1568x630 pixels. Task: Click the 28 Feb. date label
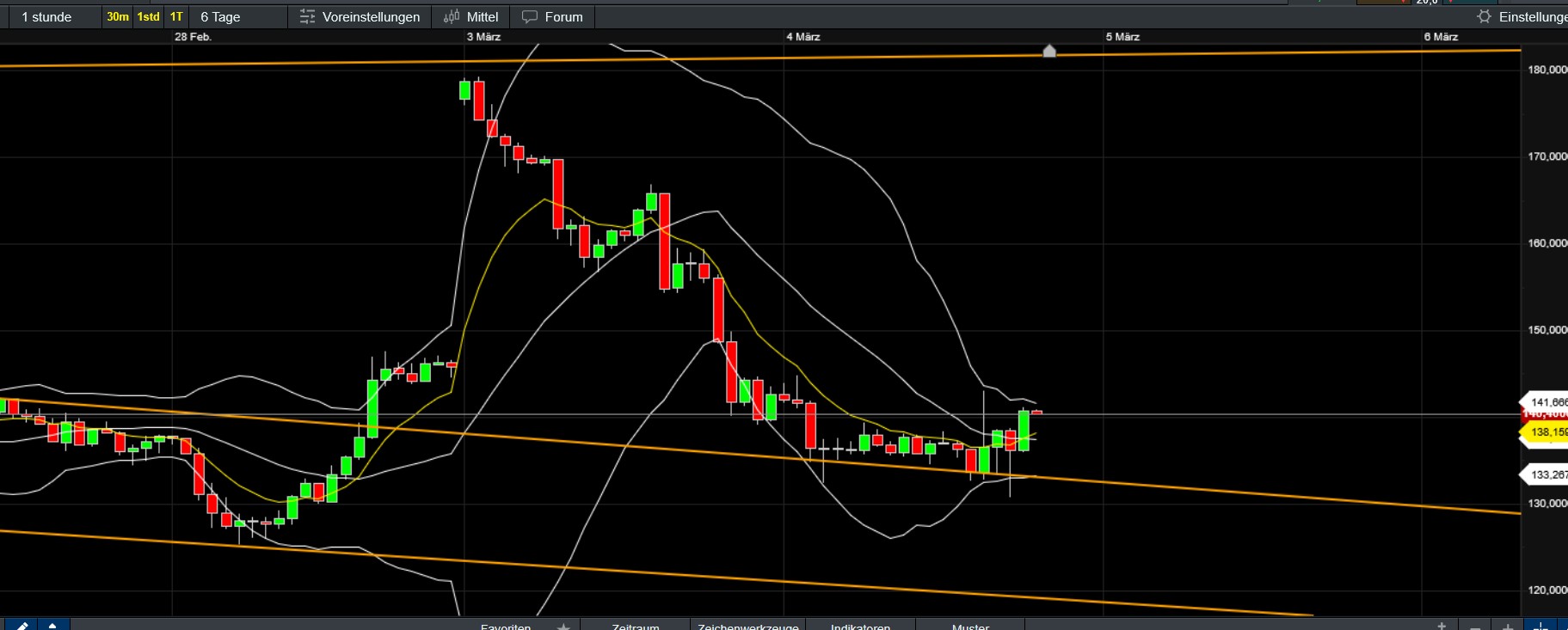193,37
